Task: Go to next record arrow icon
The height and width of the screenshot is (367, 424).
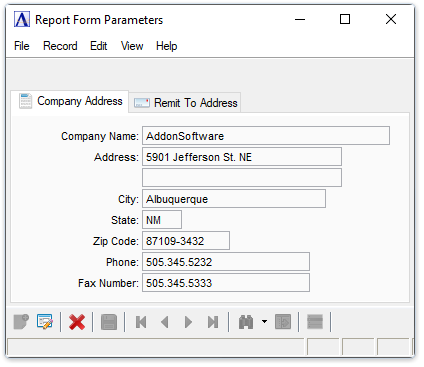Action: click(188, 322)
